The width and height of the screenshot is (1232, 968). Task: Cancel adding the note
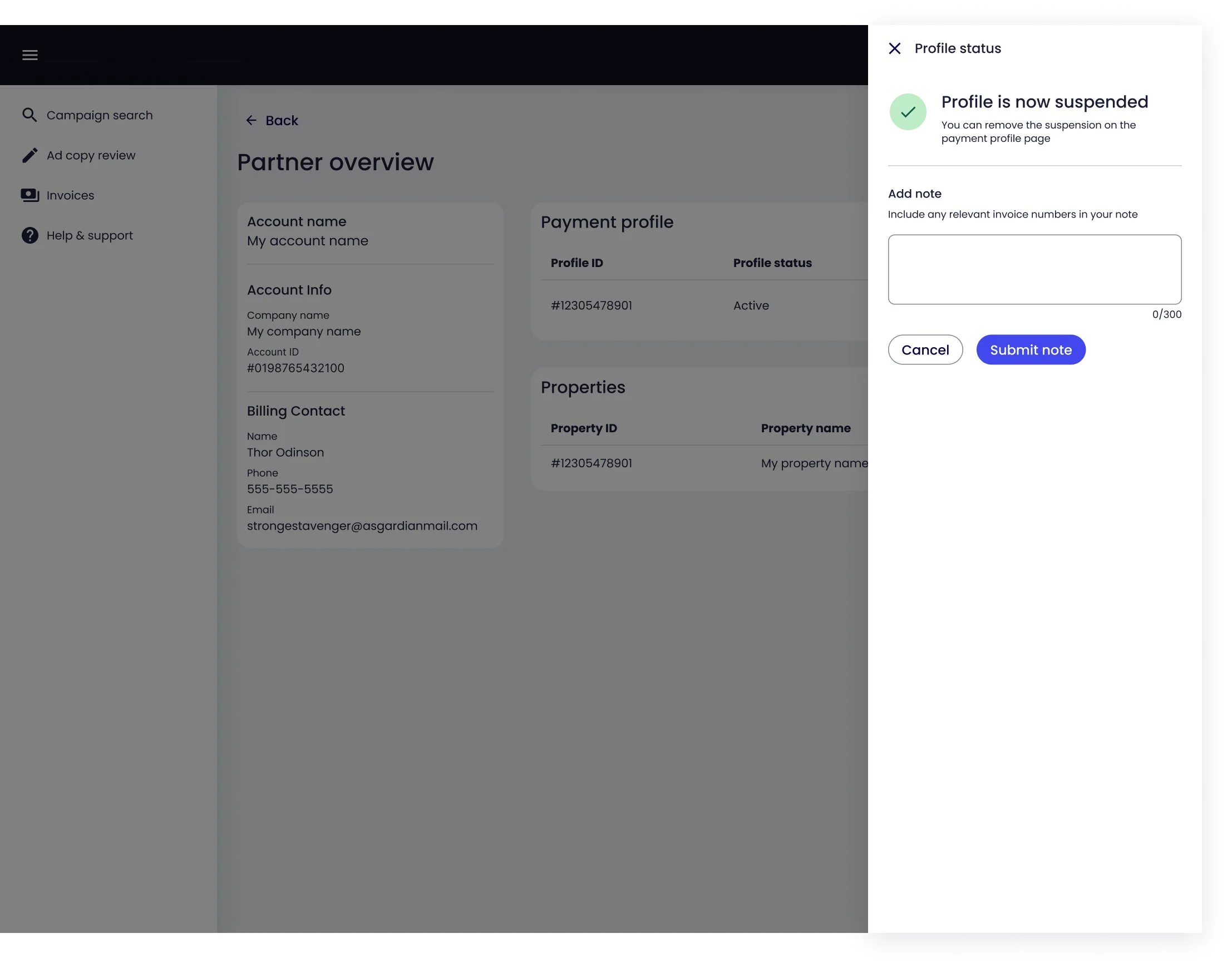click(925, 350)
